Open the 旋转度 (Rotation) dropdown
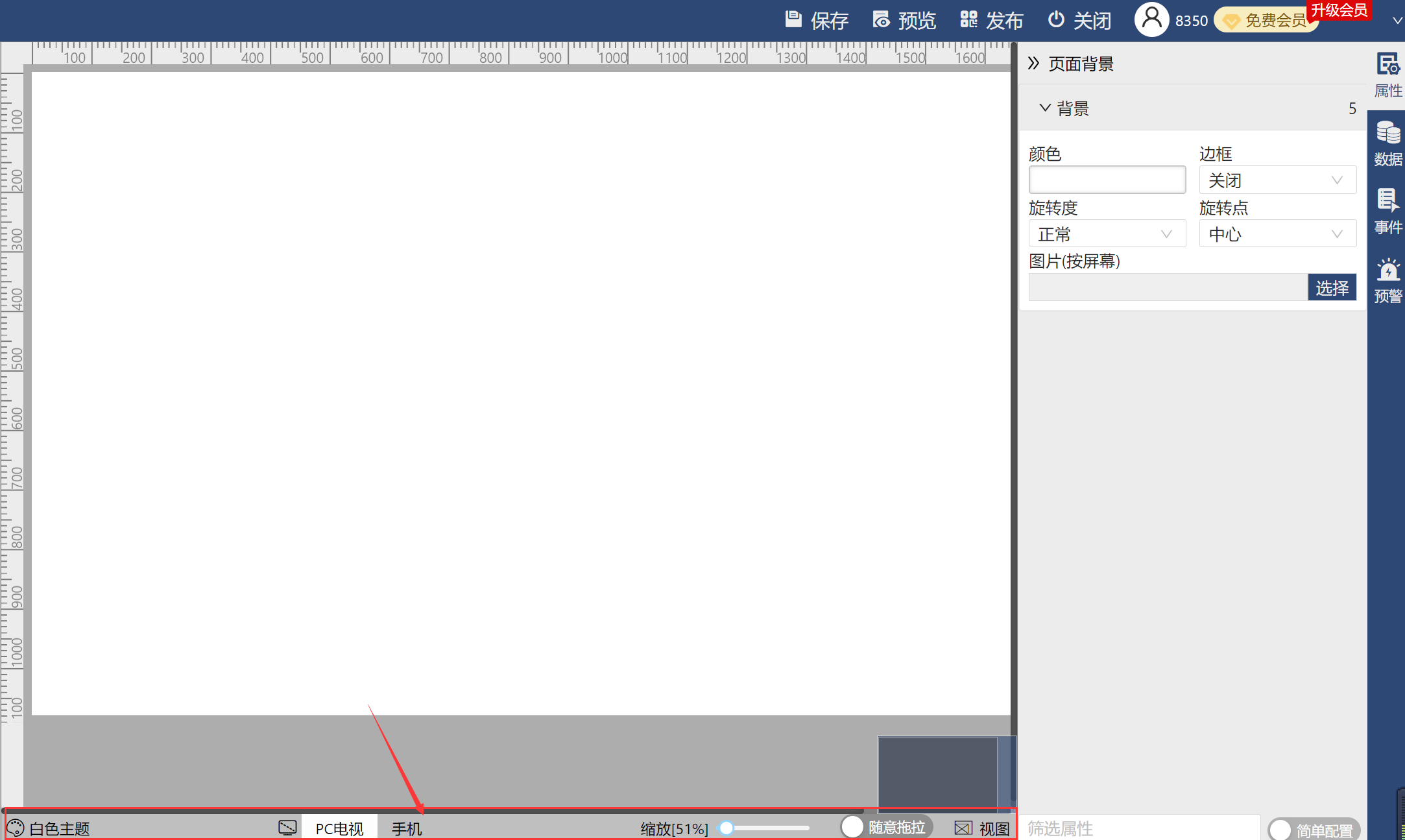1405x840 pixels. [x=1100, y=234]
